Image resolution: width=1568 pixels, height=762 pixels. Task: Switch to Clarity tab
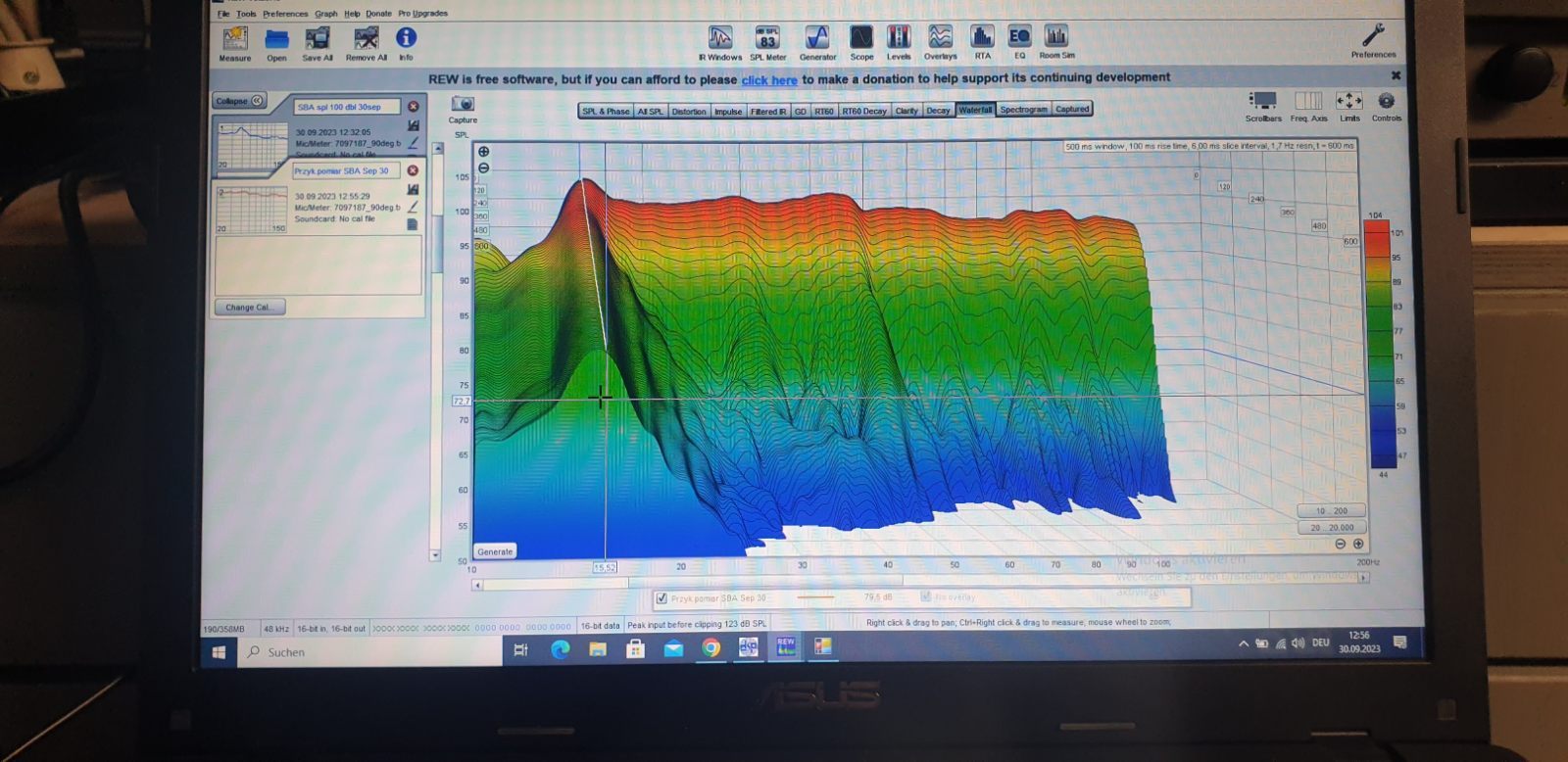[906, 111]
